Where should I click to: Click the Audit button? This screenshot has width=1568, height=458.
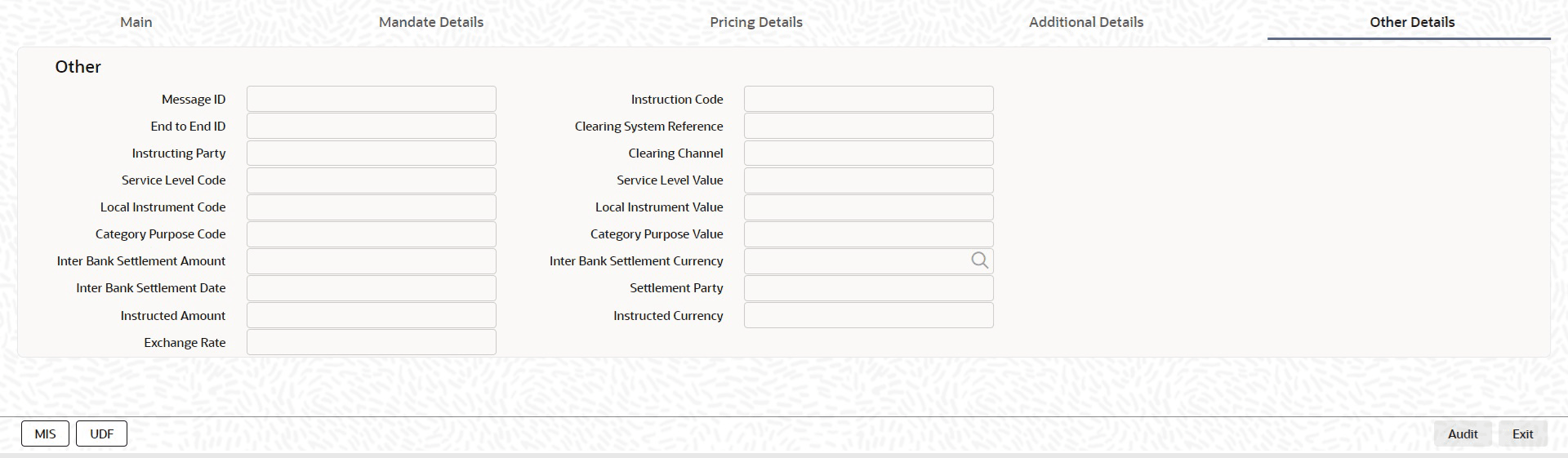point(1462,434)
